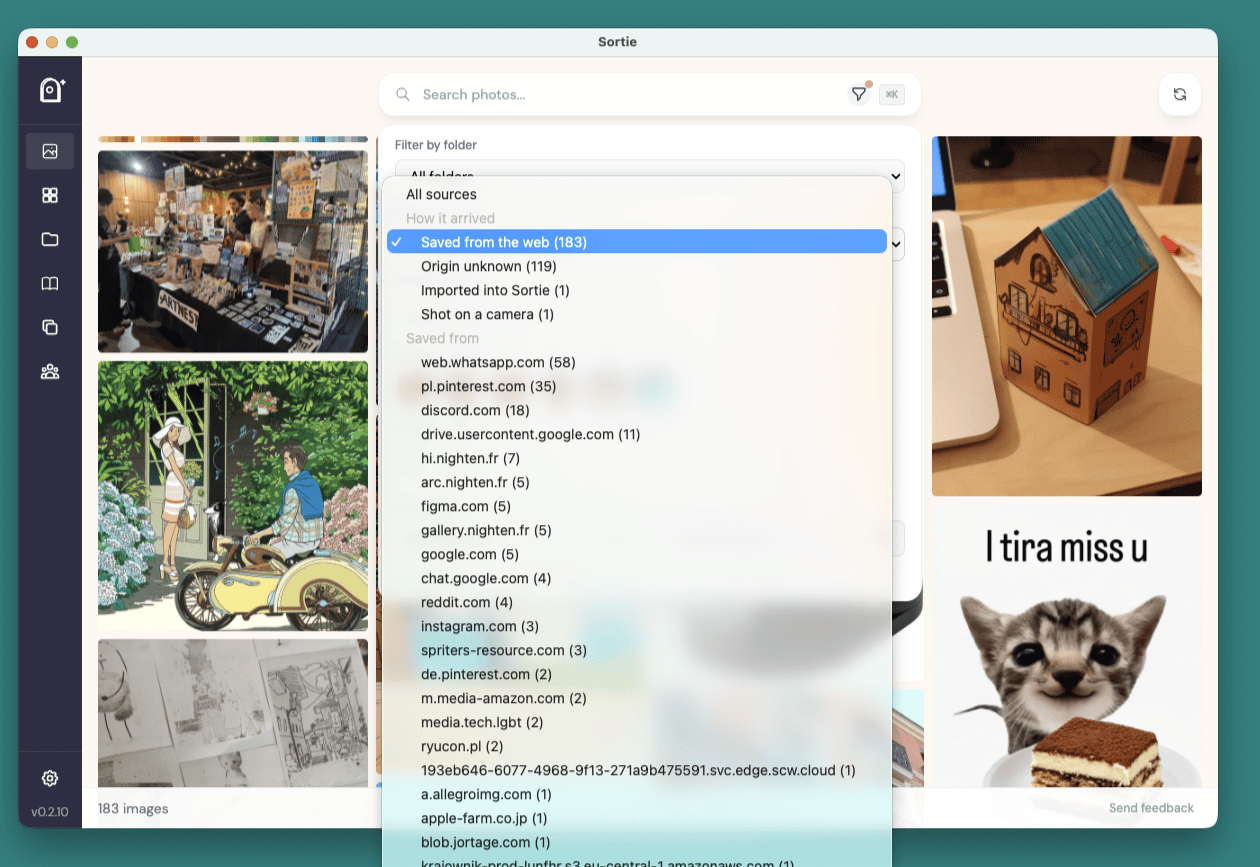The image size is (1260, 867).
Task: Select drive.usercontent.google.com (11)
Action: [x=637, y=434]
